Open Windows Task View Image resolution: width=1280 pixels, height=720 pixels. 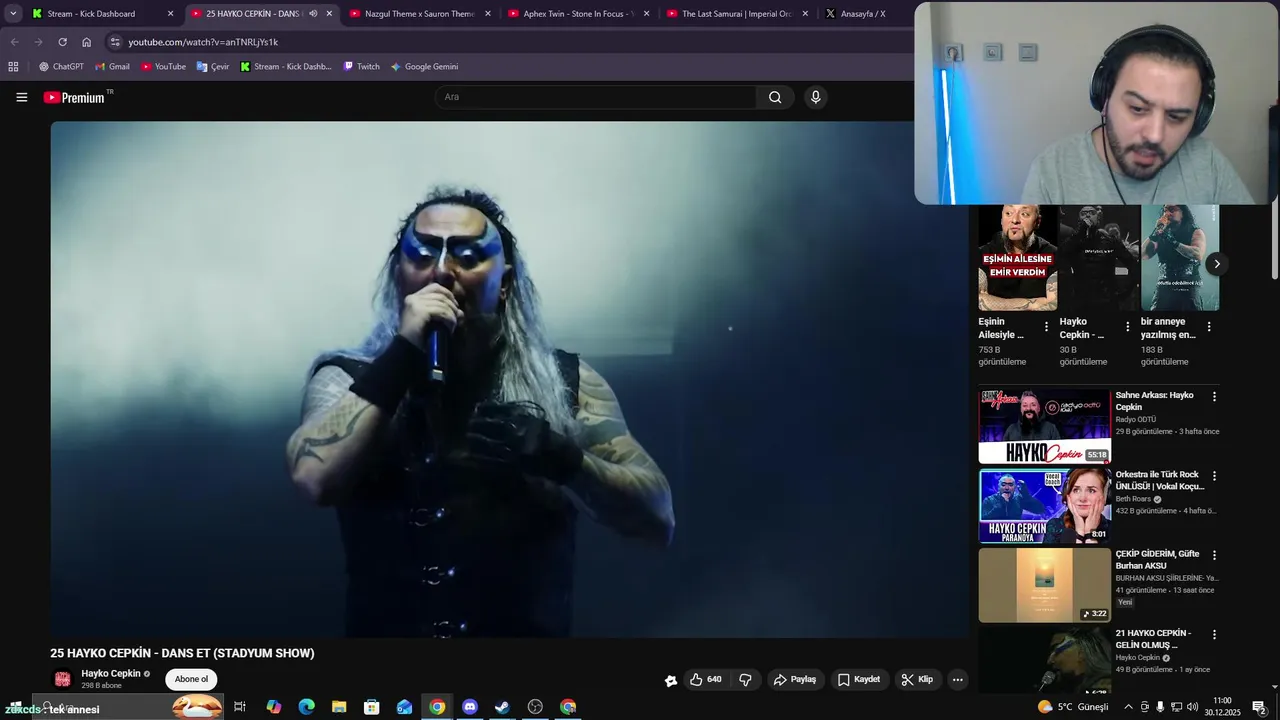click(x=240, y=707)
